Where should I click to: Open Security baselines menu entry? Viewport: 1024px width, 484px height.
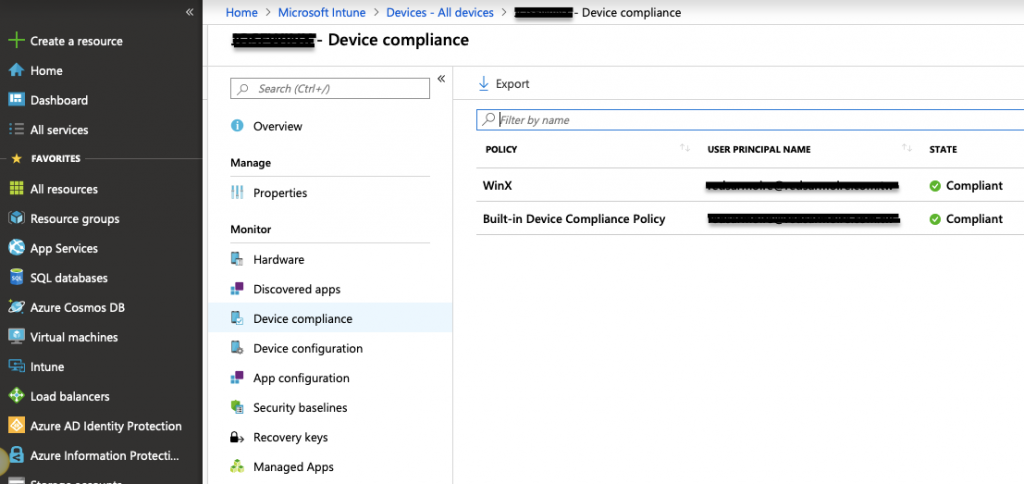[300, 408]
